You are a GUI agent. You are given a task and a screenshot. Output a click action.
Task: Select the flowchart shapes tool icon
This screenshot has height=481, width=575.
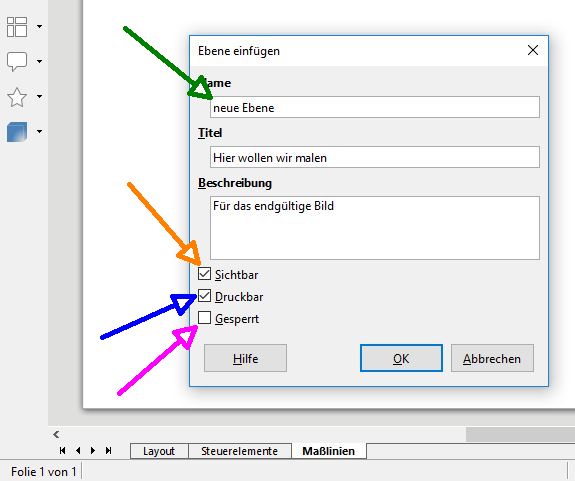point(17,27)
